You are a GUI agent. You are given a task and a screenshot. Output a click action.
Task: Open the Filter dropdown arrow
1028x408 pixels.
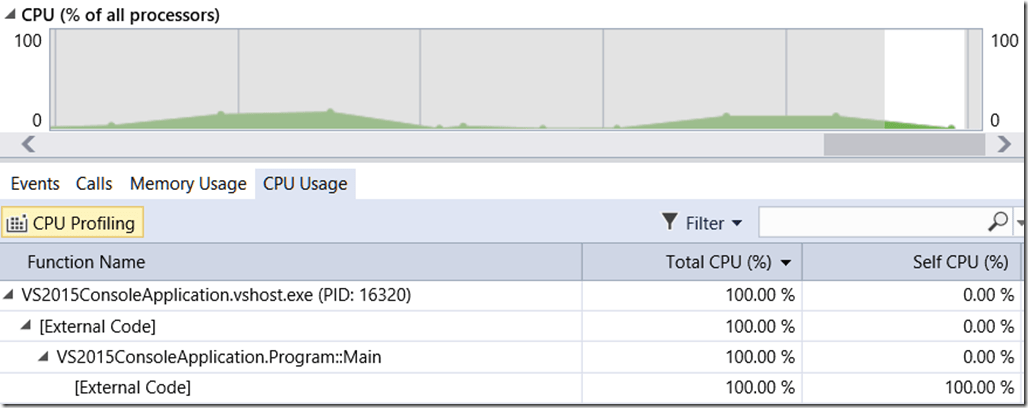(738, 223)
